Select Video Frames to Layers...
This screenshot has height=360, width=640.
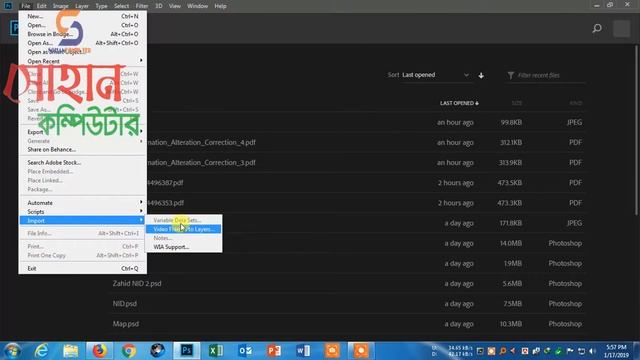point(184,229)
